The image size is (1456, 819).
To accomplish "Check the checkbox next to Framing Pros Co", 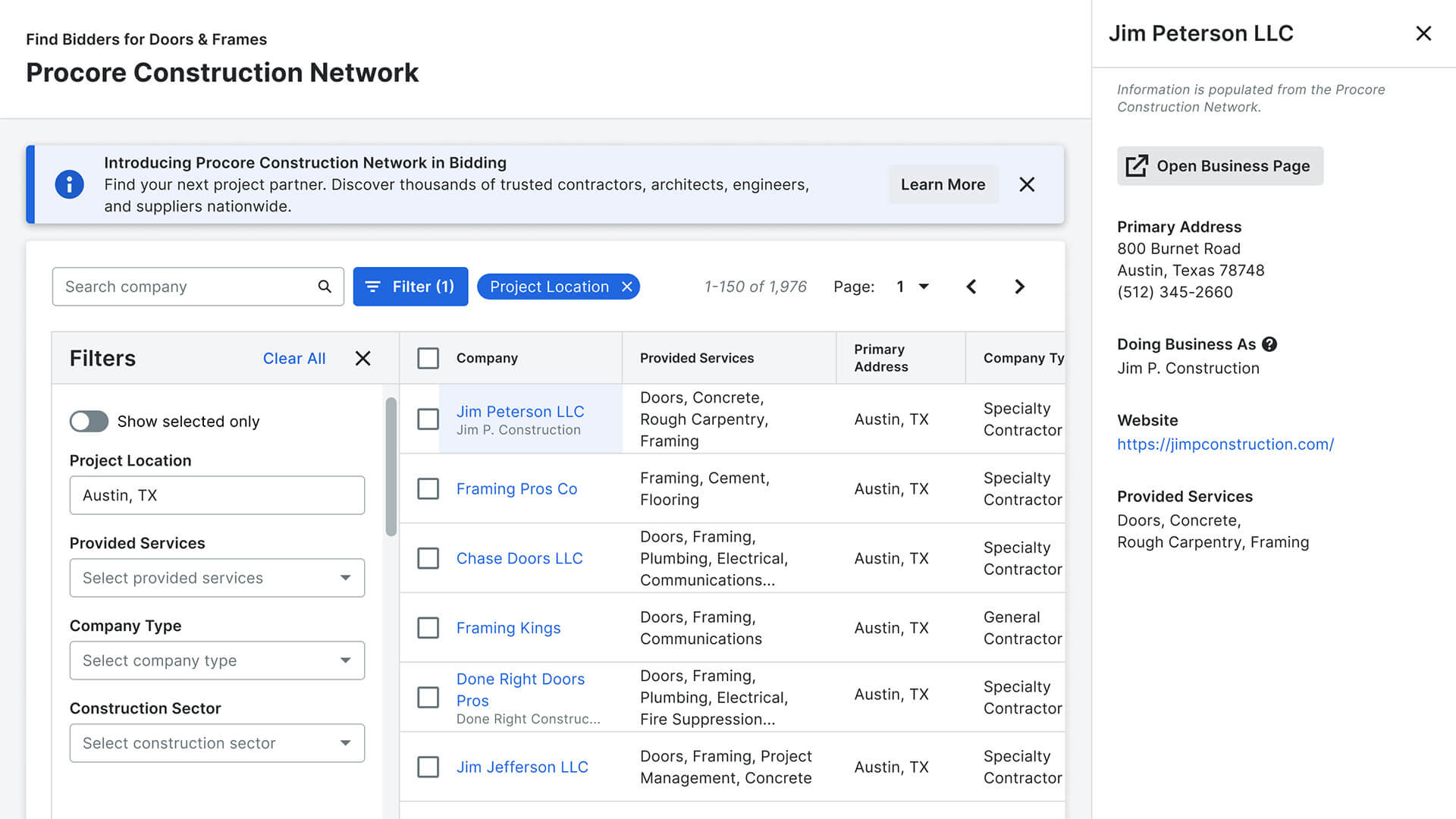I will [x=427, y=489].
